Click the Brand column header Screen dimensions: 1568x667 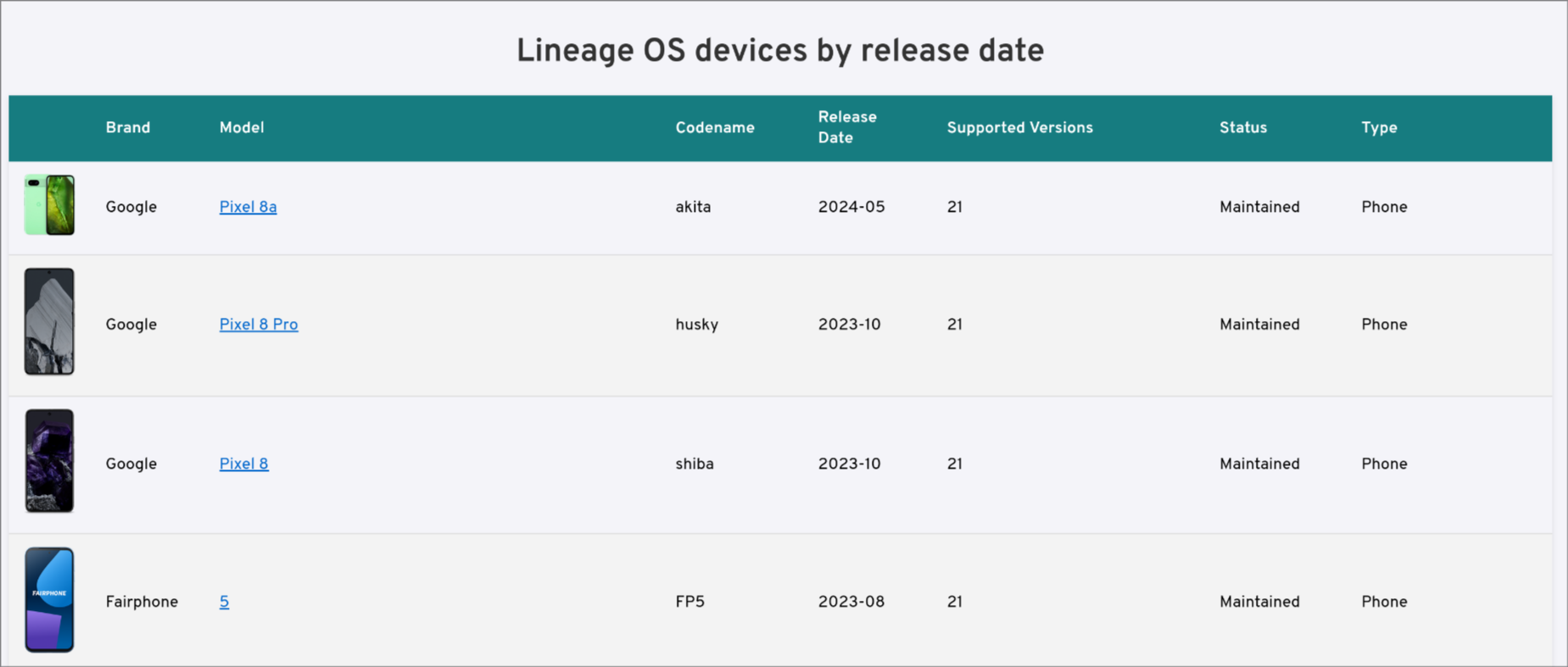[128, 128]
